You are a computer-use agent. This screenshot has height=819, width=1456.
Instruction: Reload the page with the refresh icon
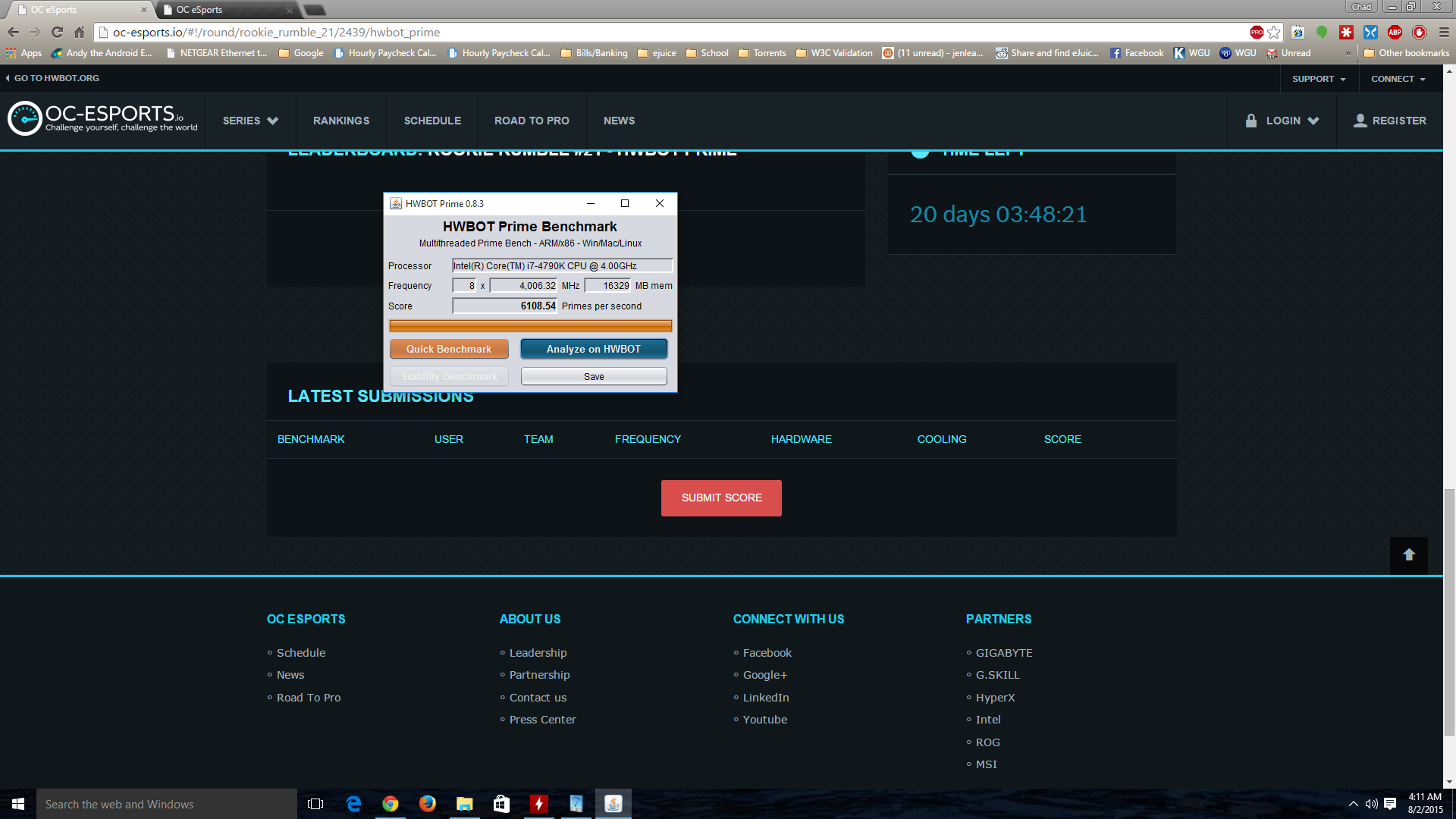[x=57, y=32]
